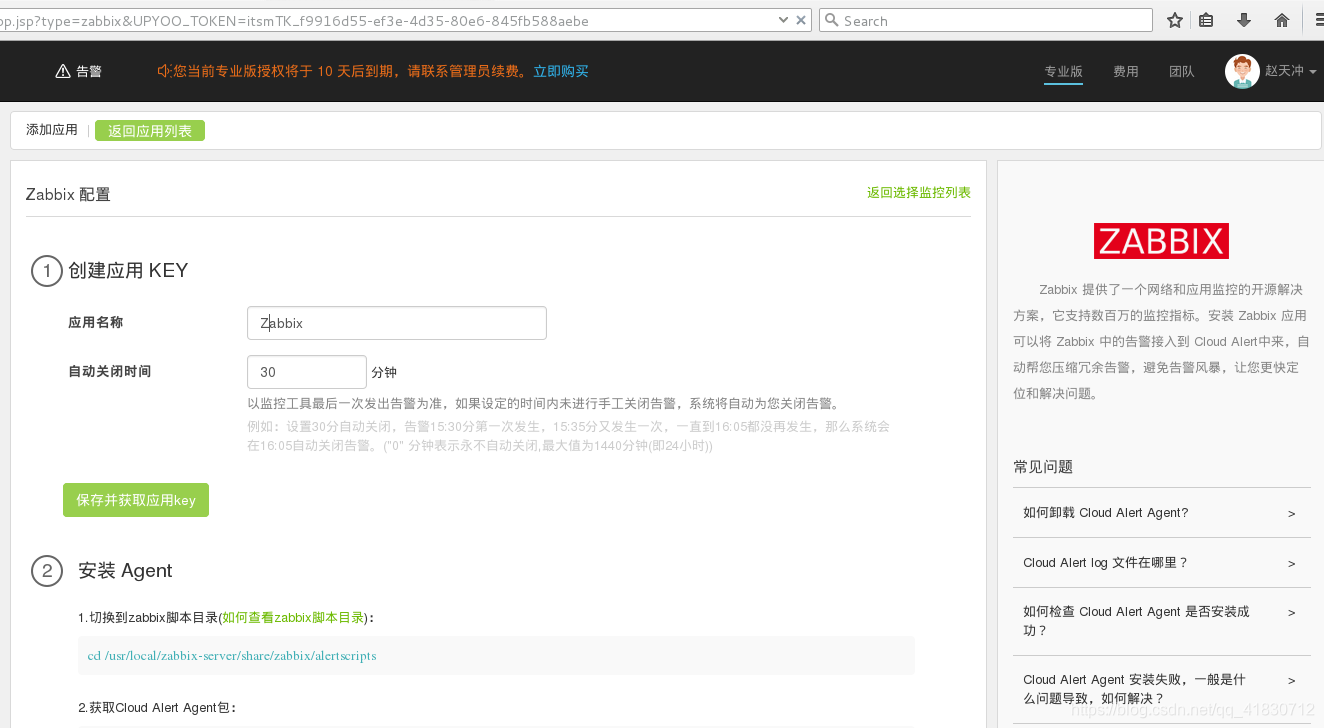
Task: Expand FAQ 如何卸载 Cloud Alert Agent?
Action: [1161, 513]
